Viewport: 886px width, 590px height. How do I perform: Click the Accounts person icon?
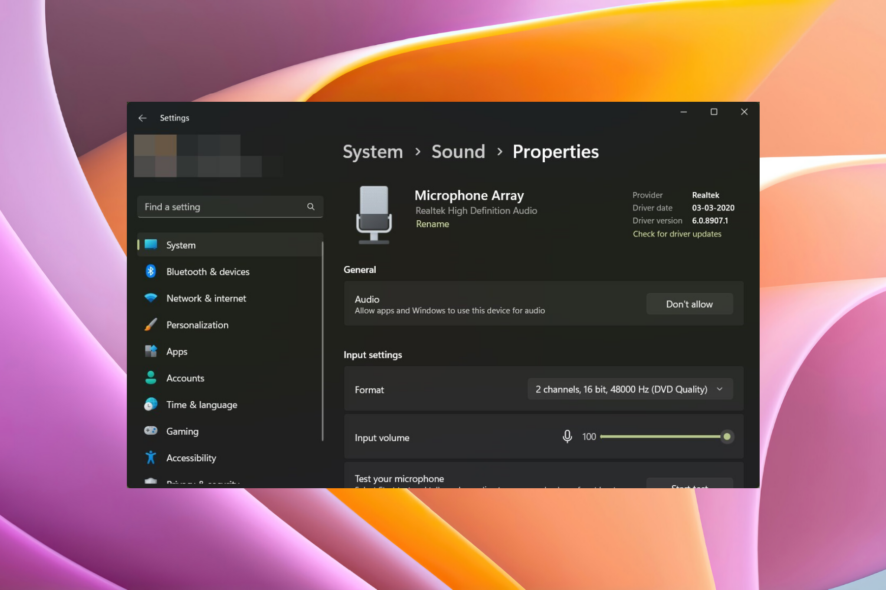pos(150,378)
